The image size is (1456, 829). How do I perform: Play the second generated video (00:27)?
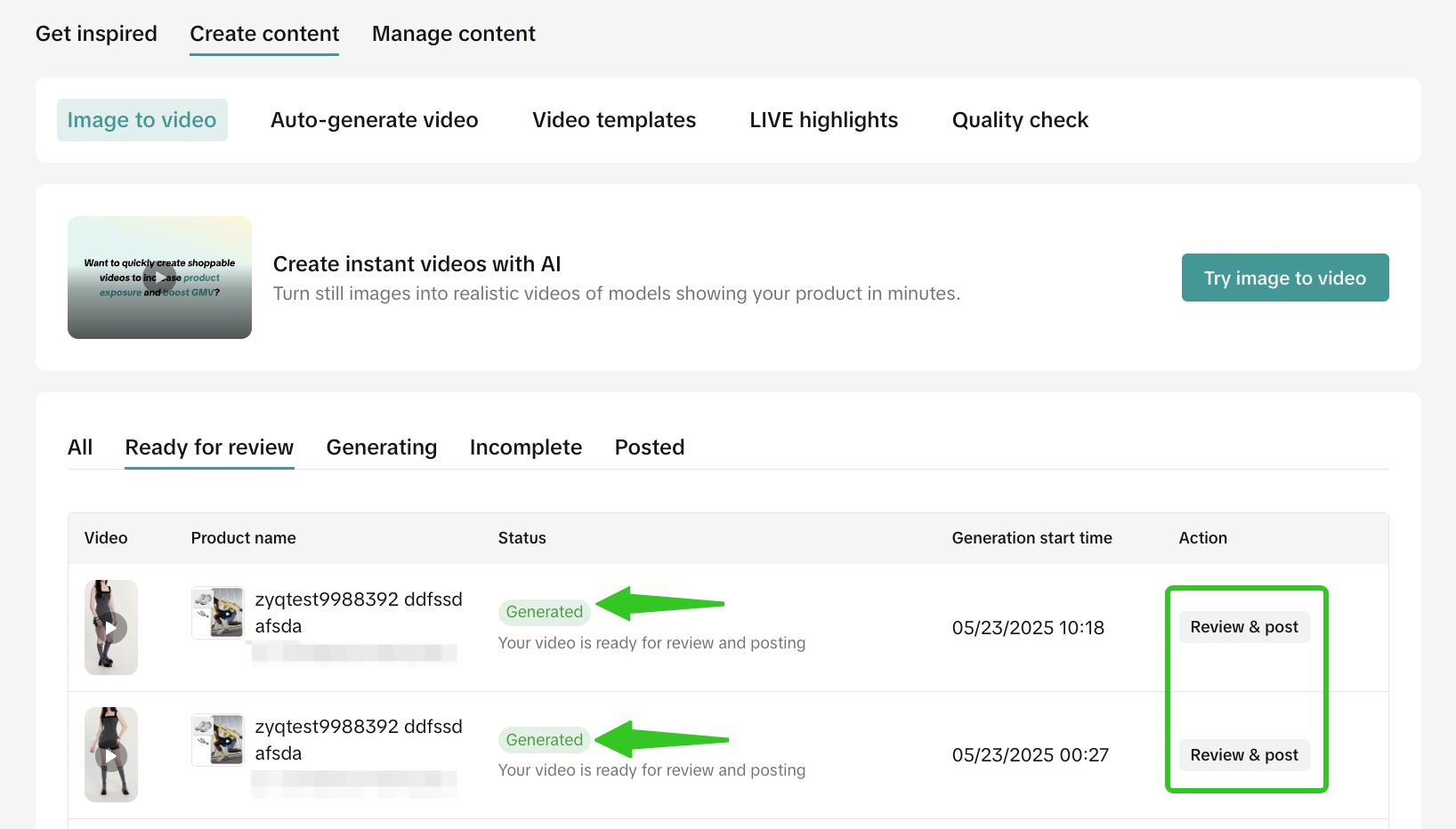pos(111,755)
